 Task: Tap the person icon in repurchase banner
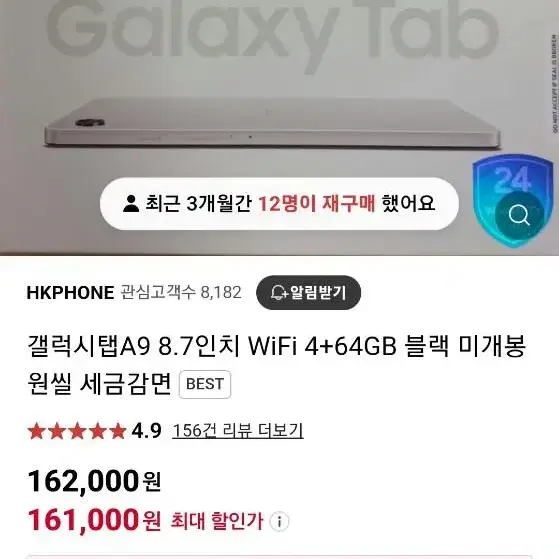click(131, 204)
